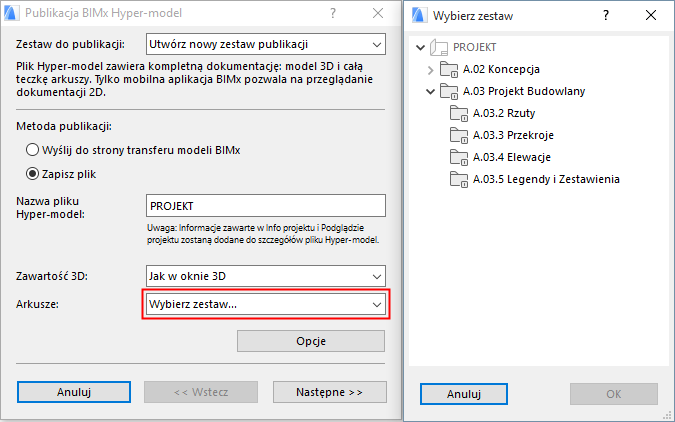Open the 'Zawartość 3D' dropdown

coord(266,276)
